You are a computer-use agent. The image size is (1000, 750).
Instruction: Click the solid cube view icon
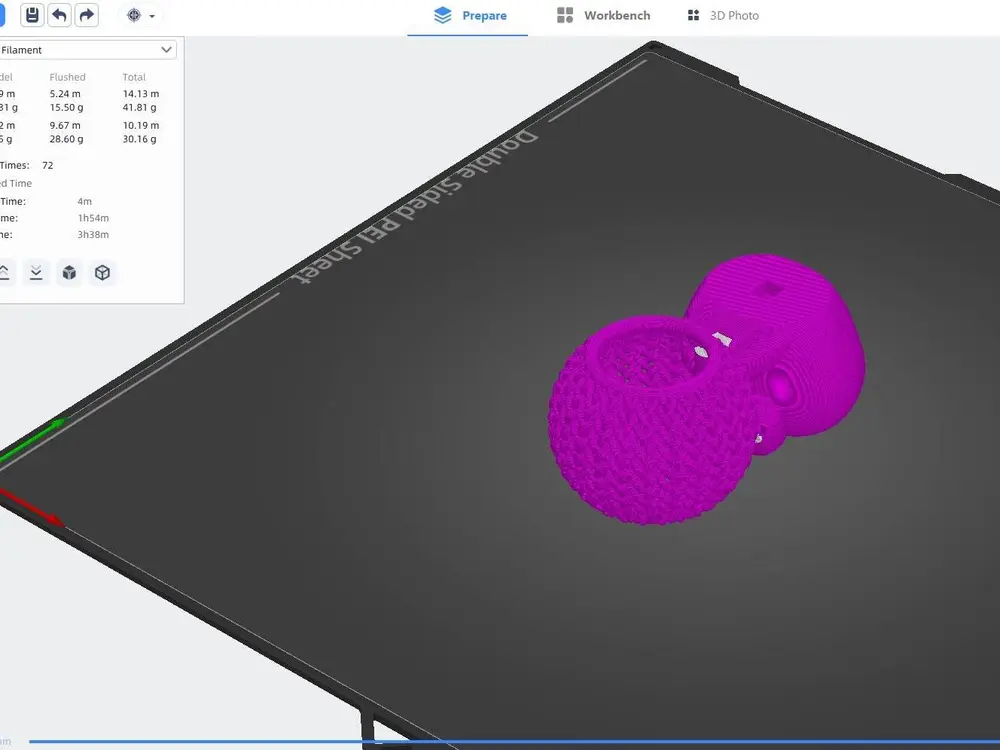click(x=69, y=273)
